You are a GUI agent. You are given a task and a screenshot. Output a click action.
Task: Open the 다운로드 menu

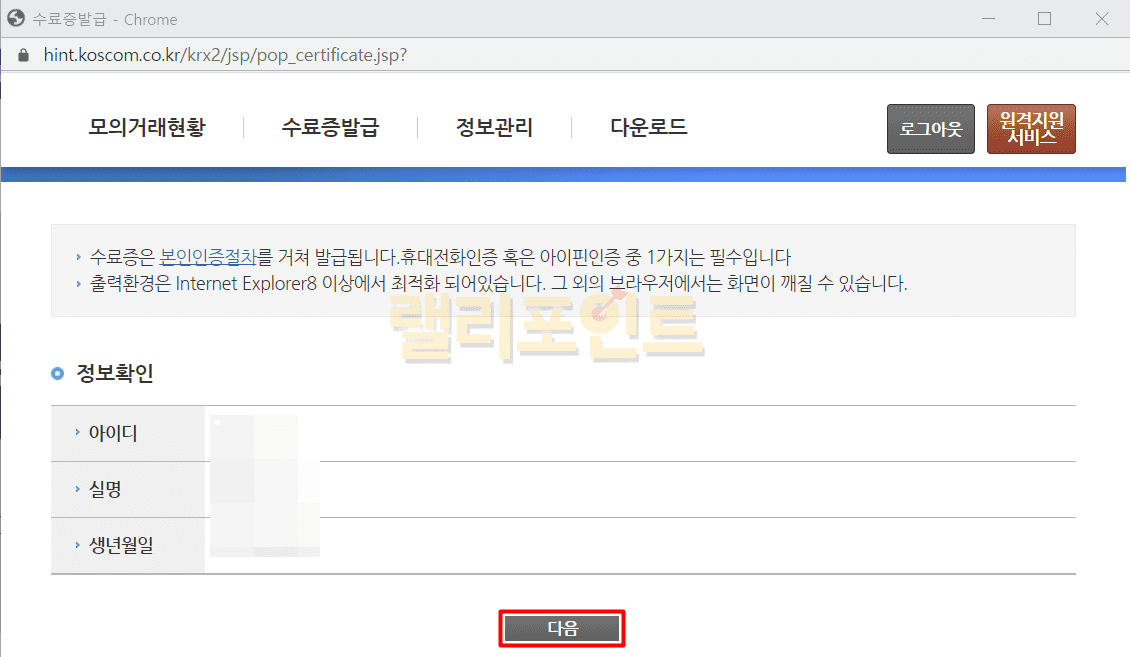648,128
